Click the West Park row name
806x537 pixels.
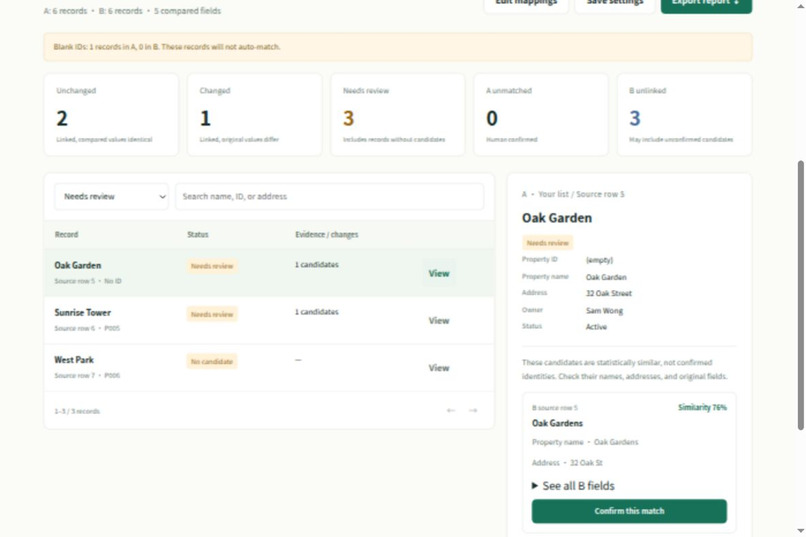tap(74, 360)
